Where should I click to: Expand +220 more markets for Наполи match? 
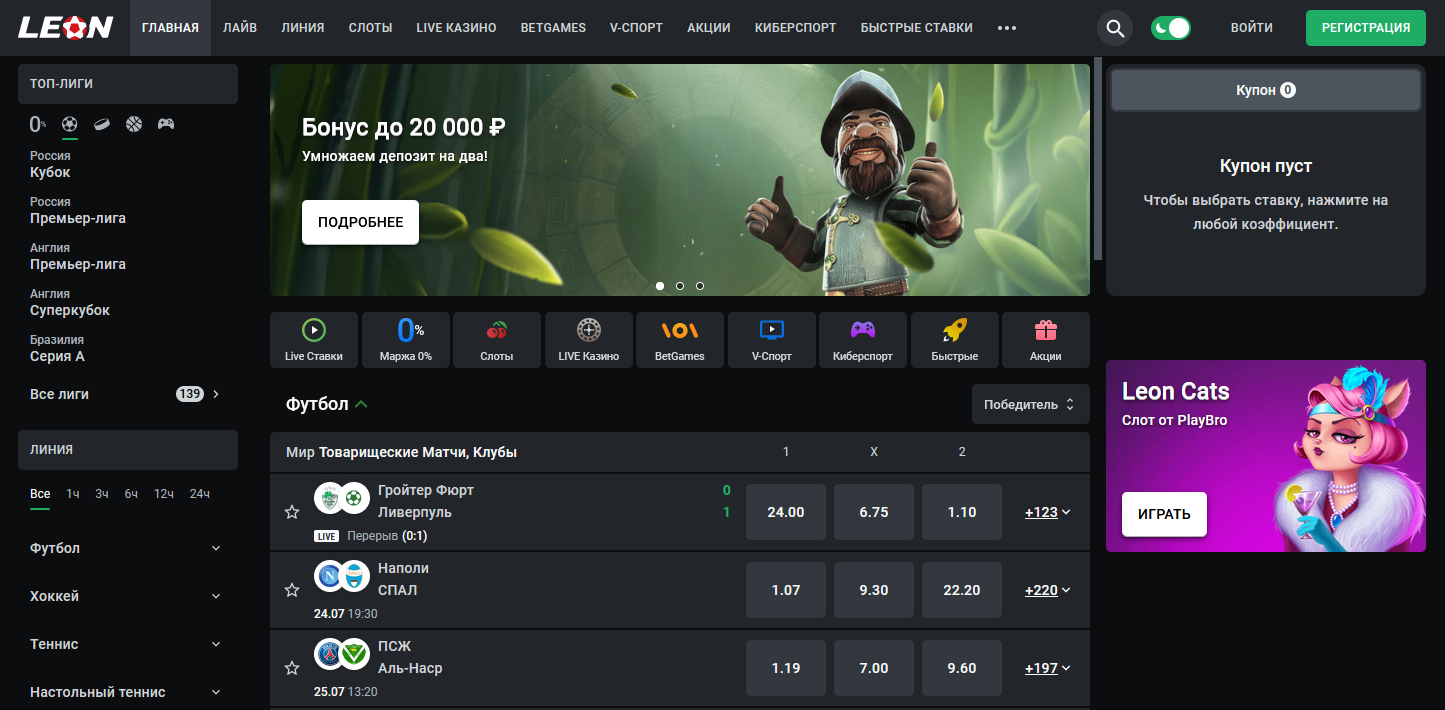coord(1047,590)
